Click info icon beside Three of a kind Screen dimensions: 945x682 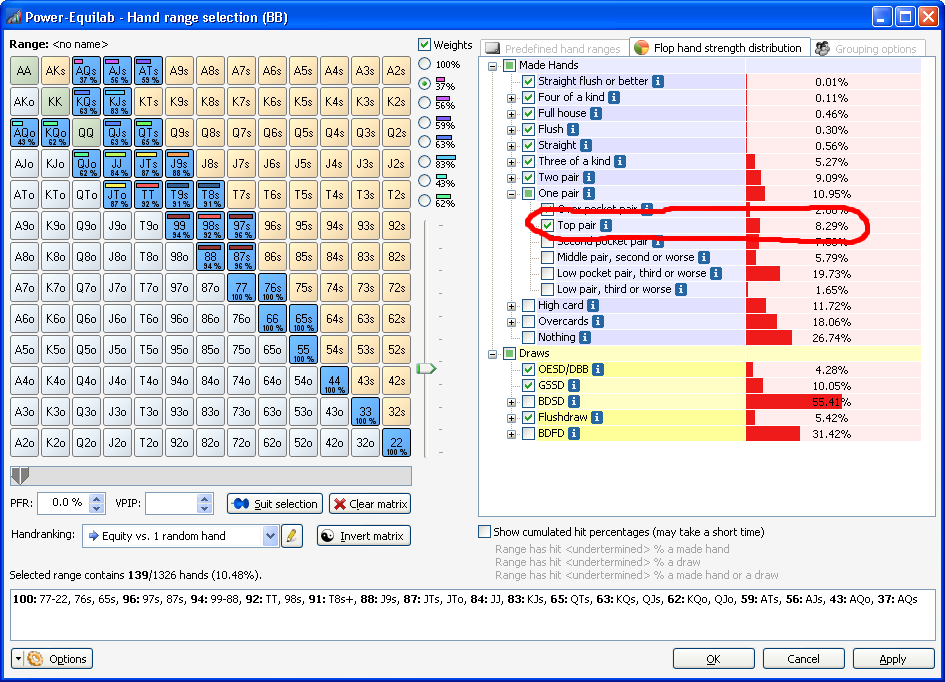pos(620,161)
